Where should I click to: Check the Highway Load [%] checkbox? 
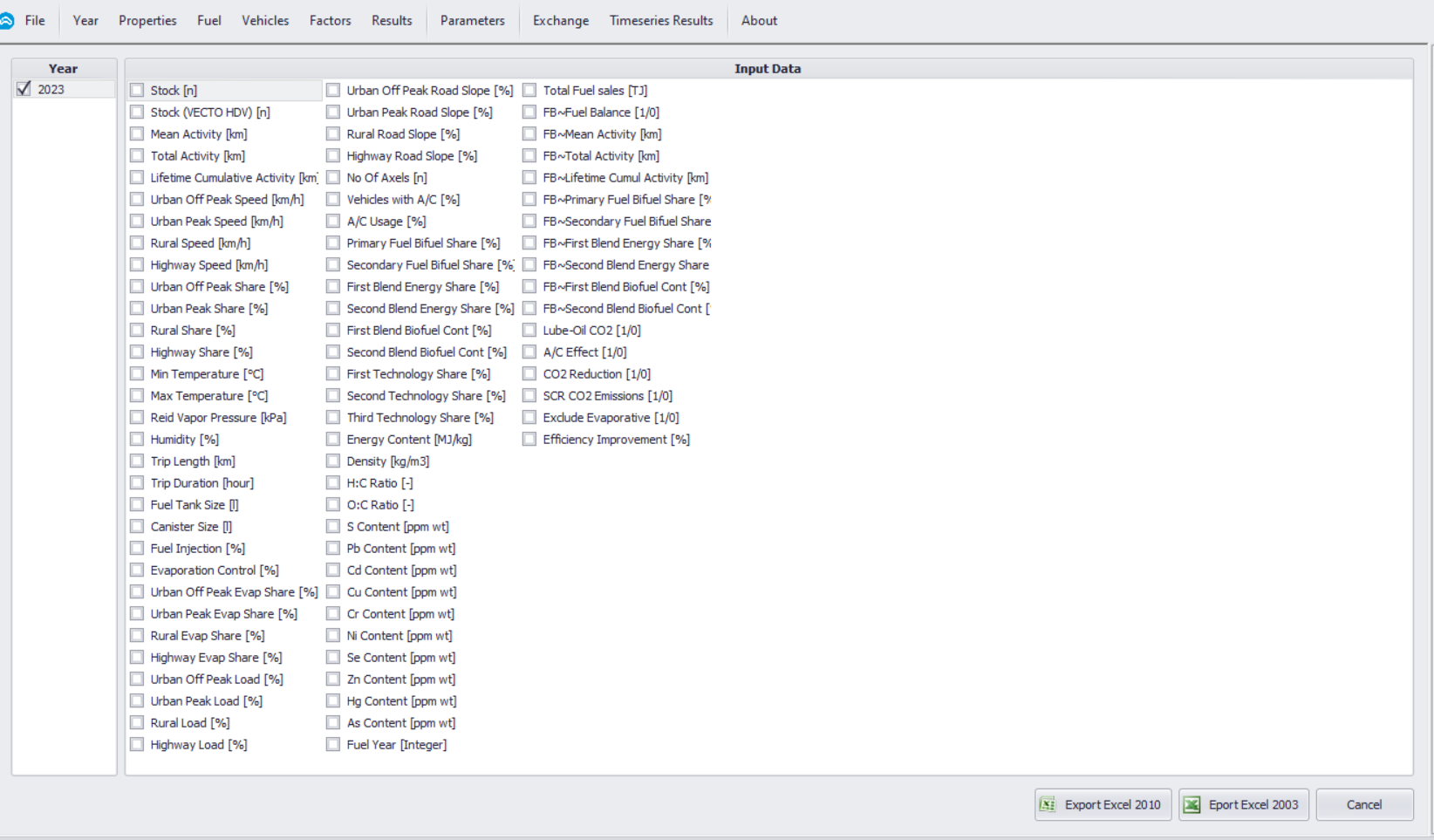point(137,744)
